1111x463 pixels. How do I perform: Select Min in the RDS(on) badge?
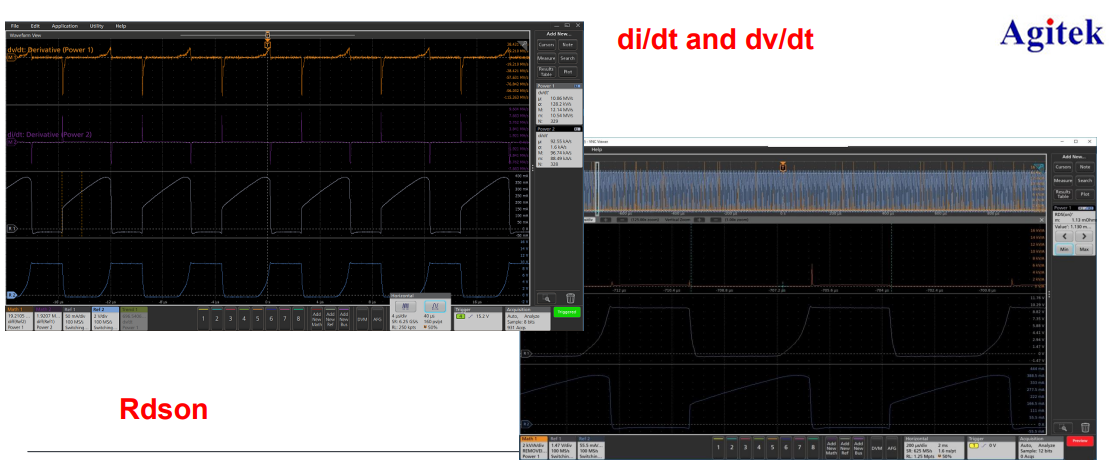[x=1064, y=250]
